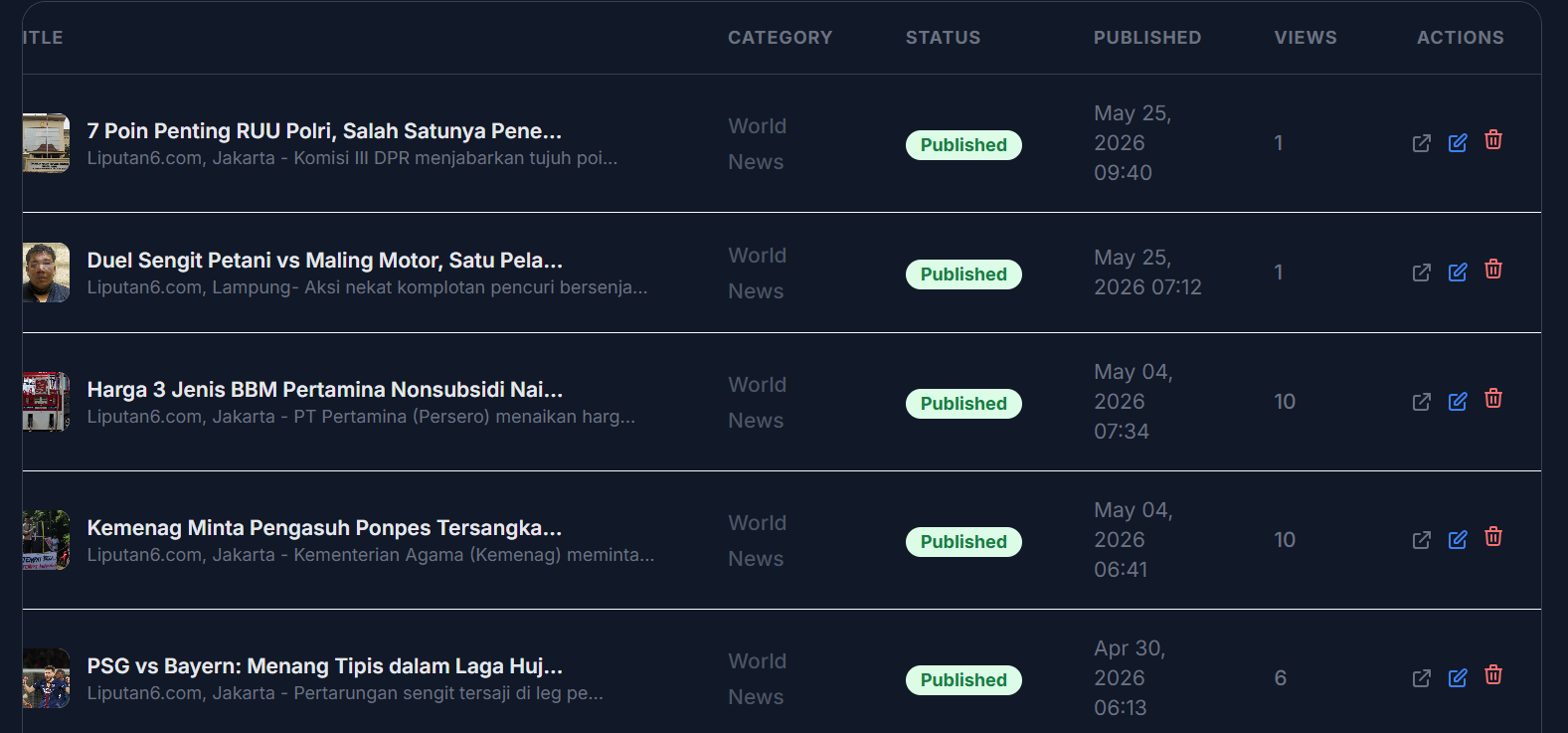
Task: Open Duel Sengit Petani article in new tab
Action: coord(1422,273)
